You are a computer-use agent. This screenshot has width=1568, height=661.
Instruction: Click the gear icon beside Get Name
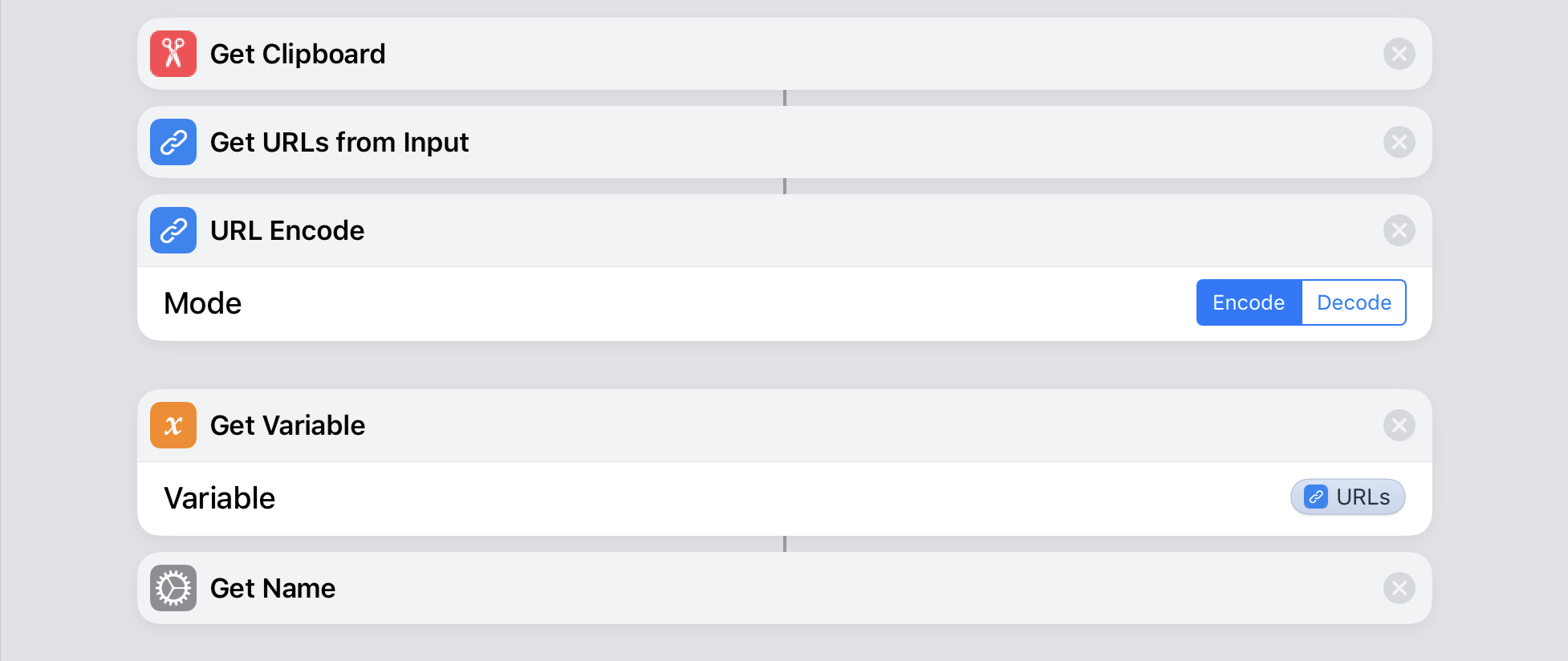[x=173, y=588]
